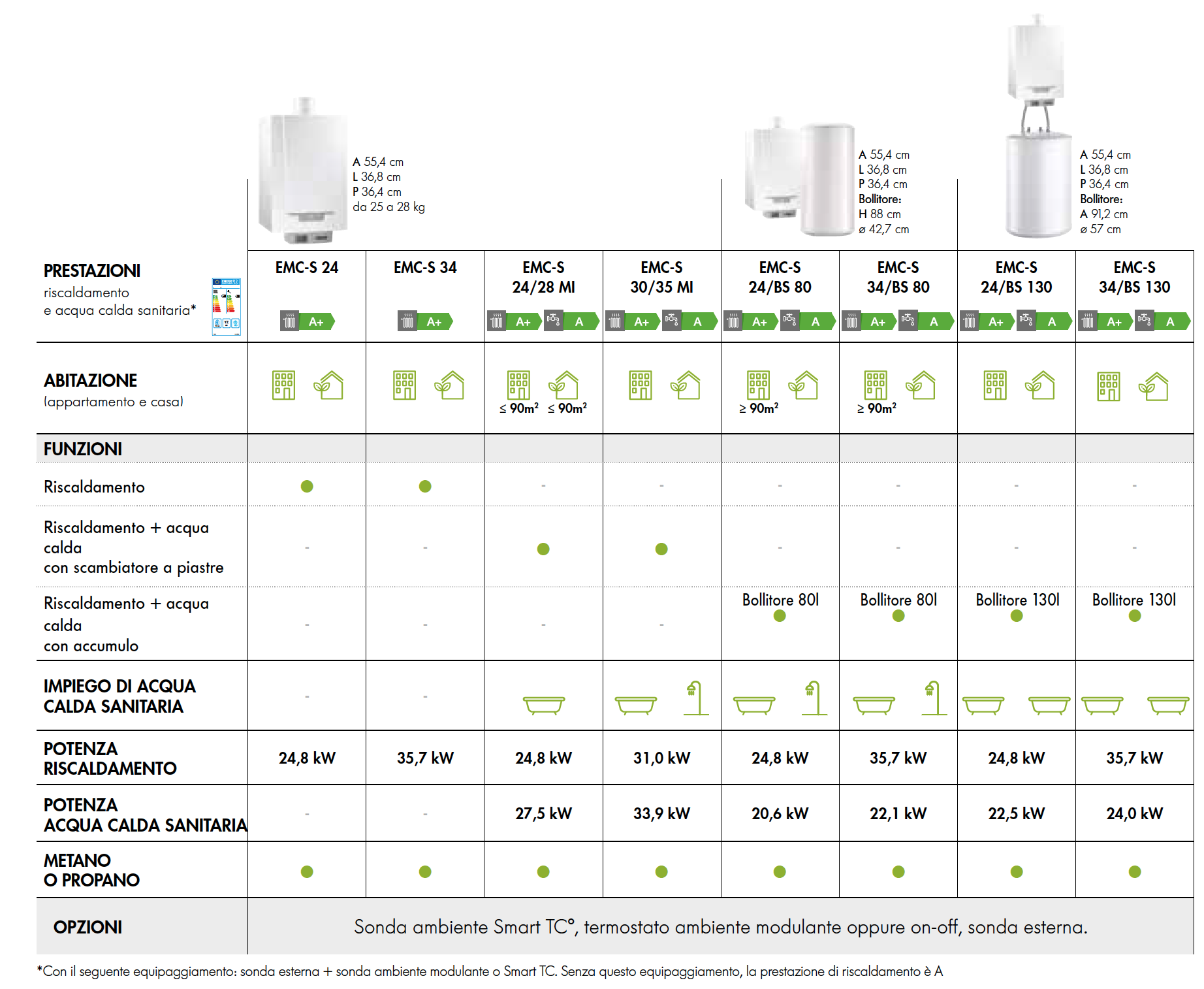Select the bathtub icon in EMC-S 24/28 MI column
The image size is (1204, 989).
(x=543, y=705)
